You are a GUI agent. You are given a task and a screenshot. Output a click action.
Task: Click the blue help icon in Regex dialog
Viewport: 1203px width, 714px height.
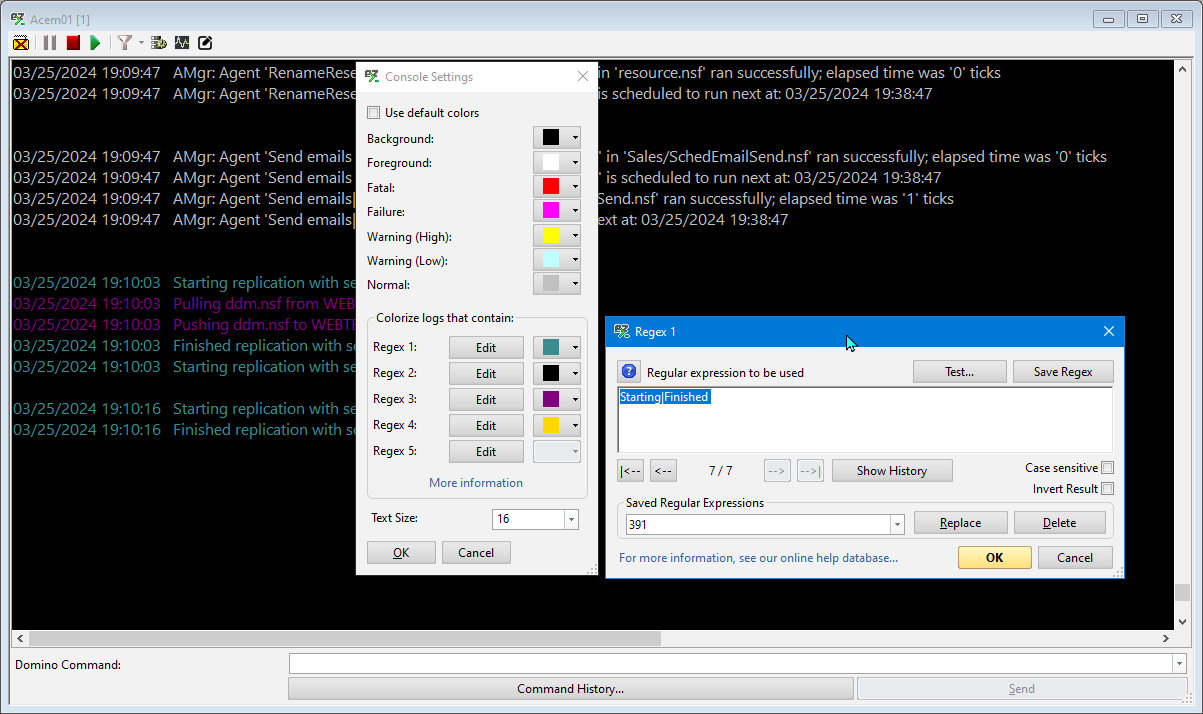coord(628,372)
